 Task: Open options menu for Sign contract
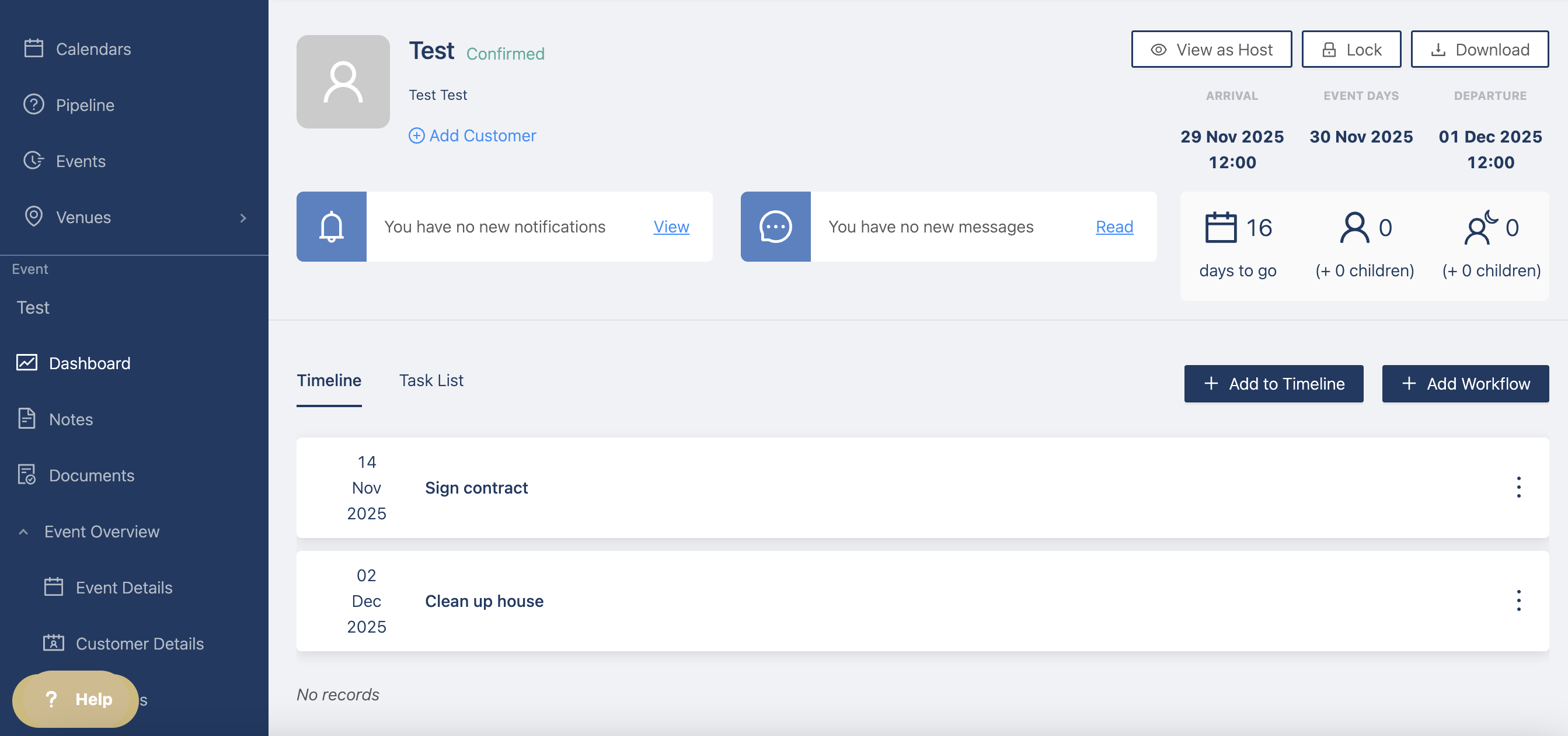[x=1518, y=487]
